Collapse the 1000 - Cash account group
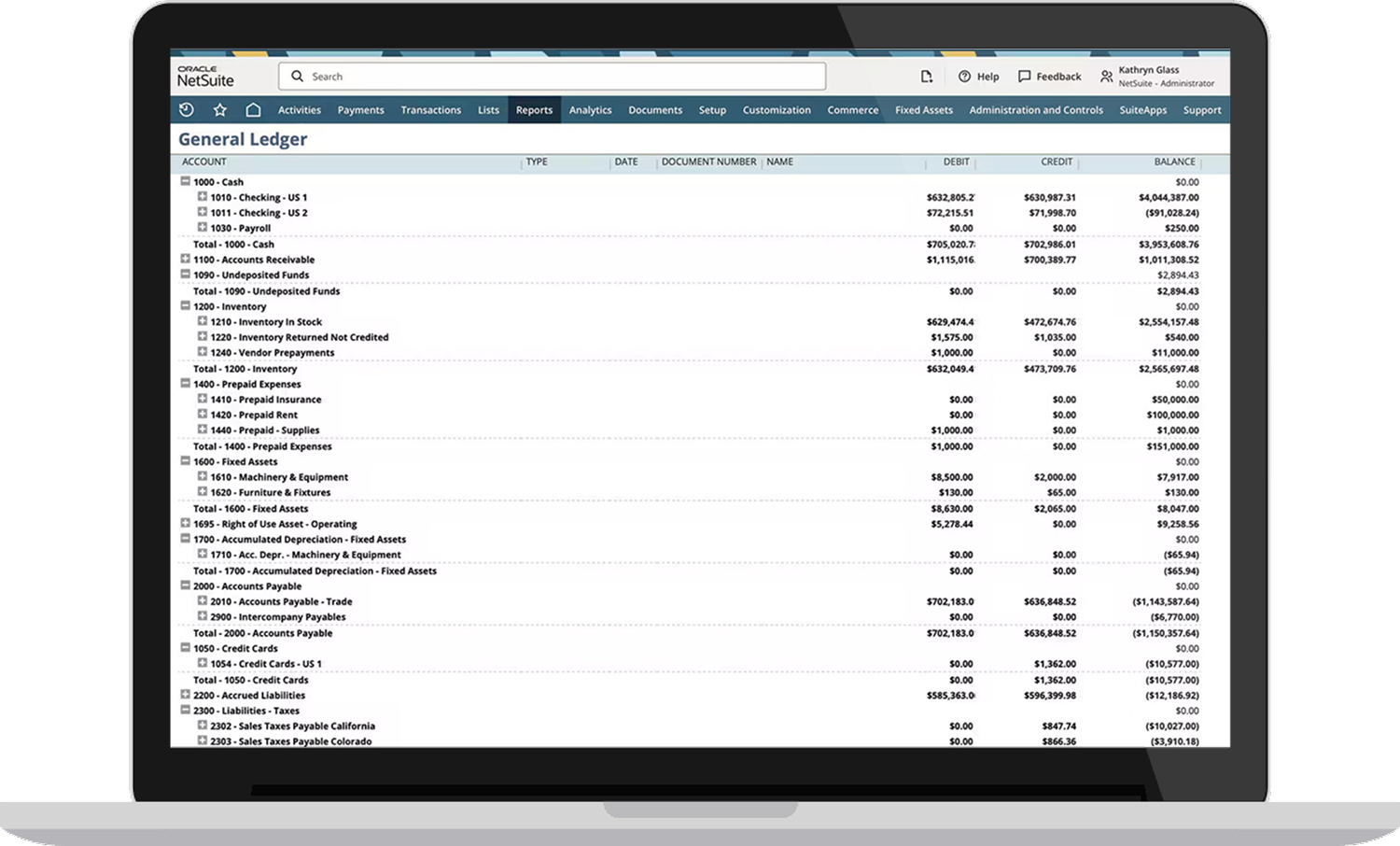This screenshot has height=846, width=1400. point(184,181)
